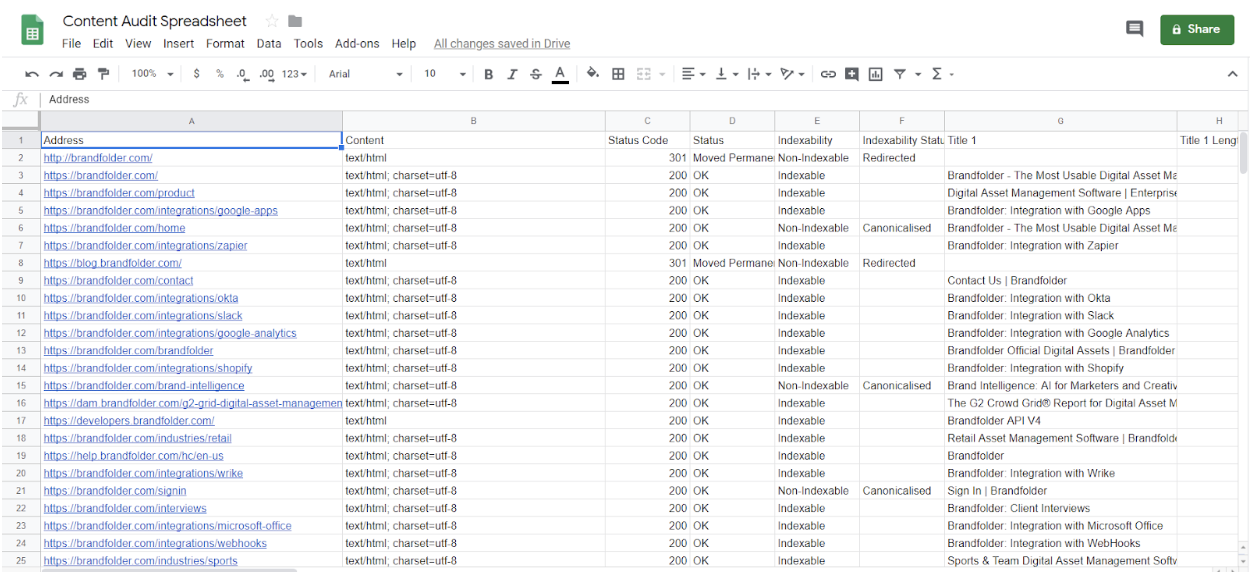Viewport: 1256px width, 582px height.
Task: Toggle italic formatting
Action: [513, 74]
